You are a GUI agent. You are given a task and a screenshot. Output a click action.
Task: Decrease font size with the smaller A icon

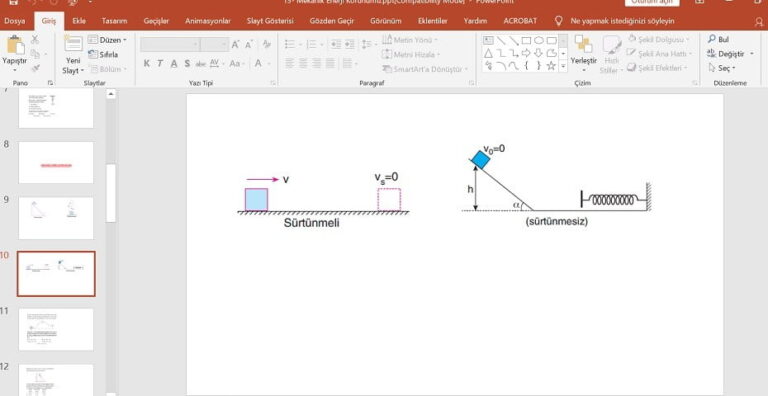(x=249, y=45)
